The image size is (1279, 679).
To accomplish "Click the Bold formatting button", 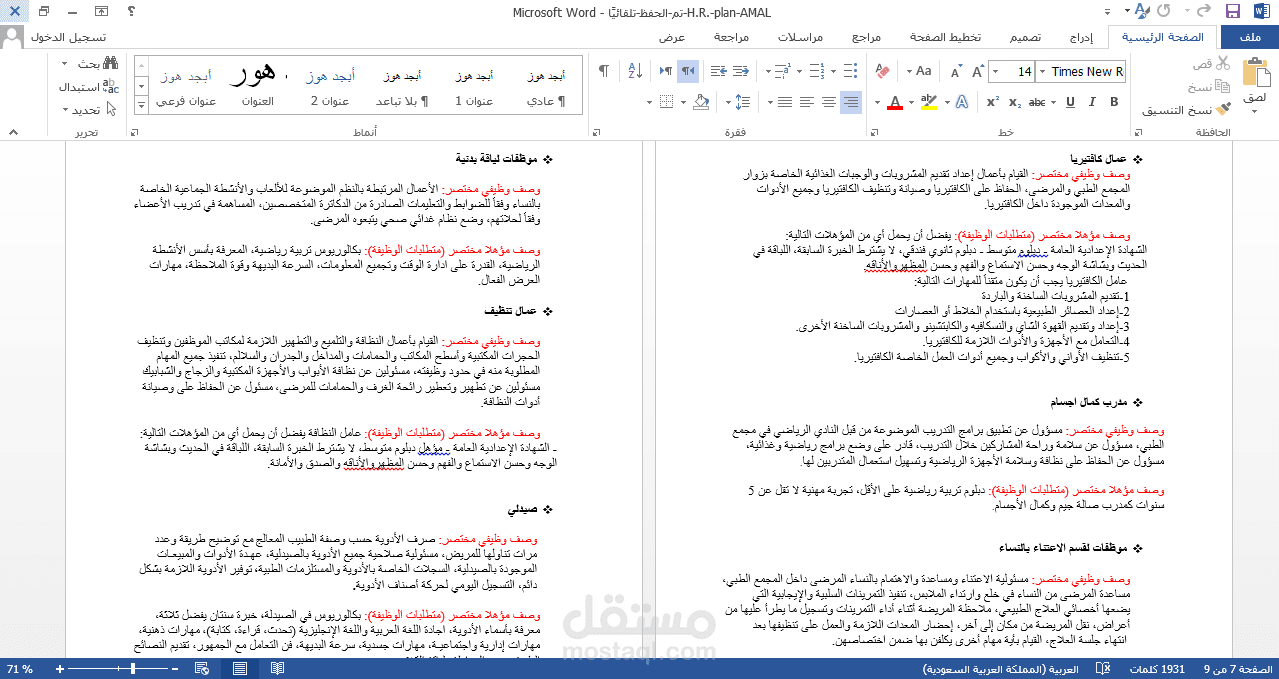I will (1114, 102).
